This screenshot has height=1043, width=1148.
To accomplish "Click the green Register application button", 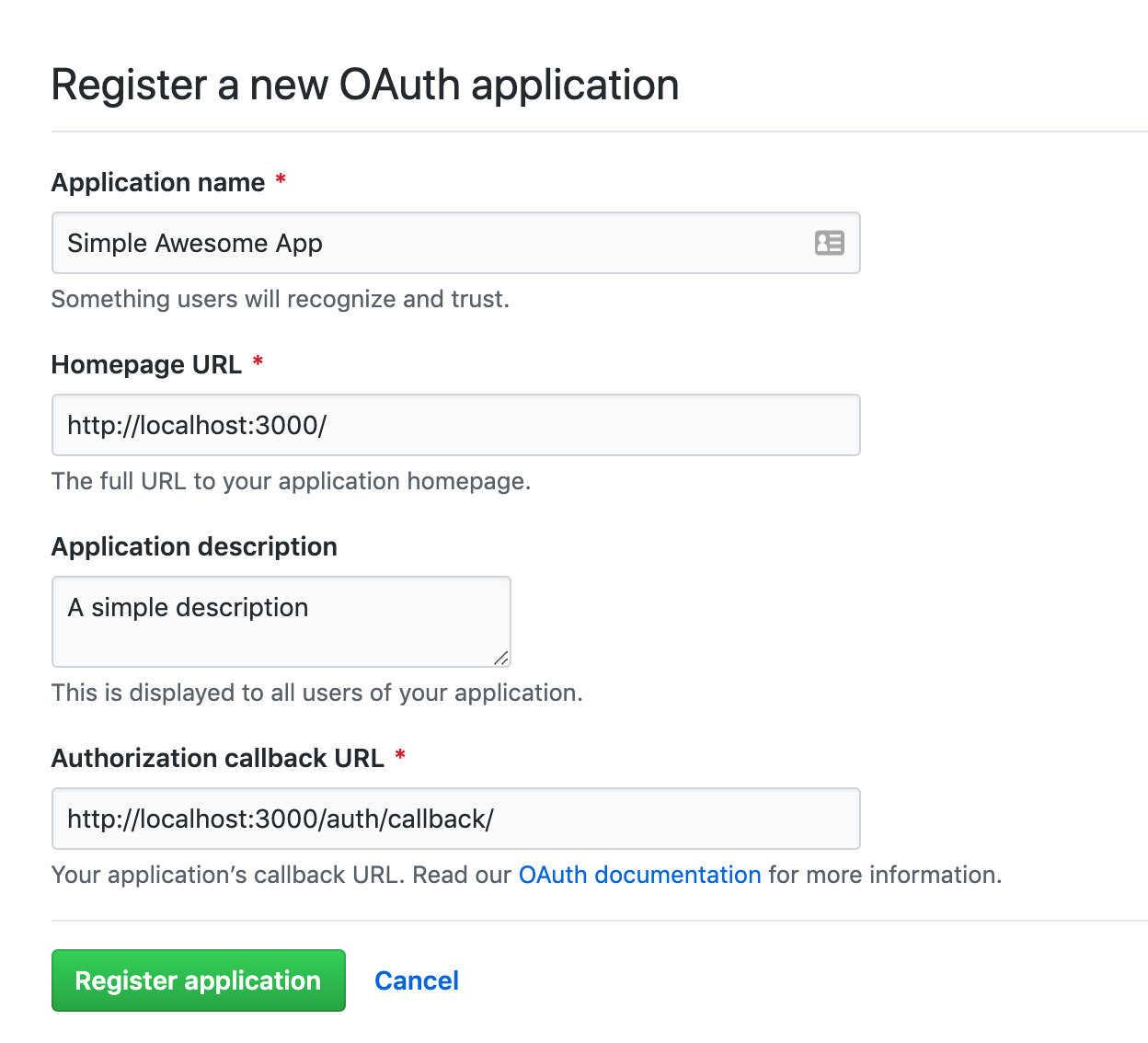I will [199, 980].
